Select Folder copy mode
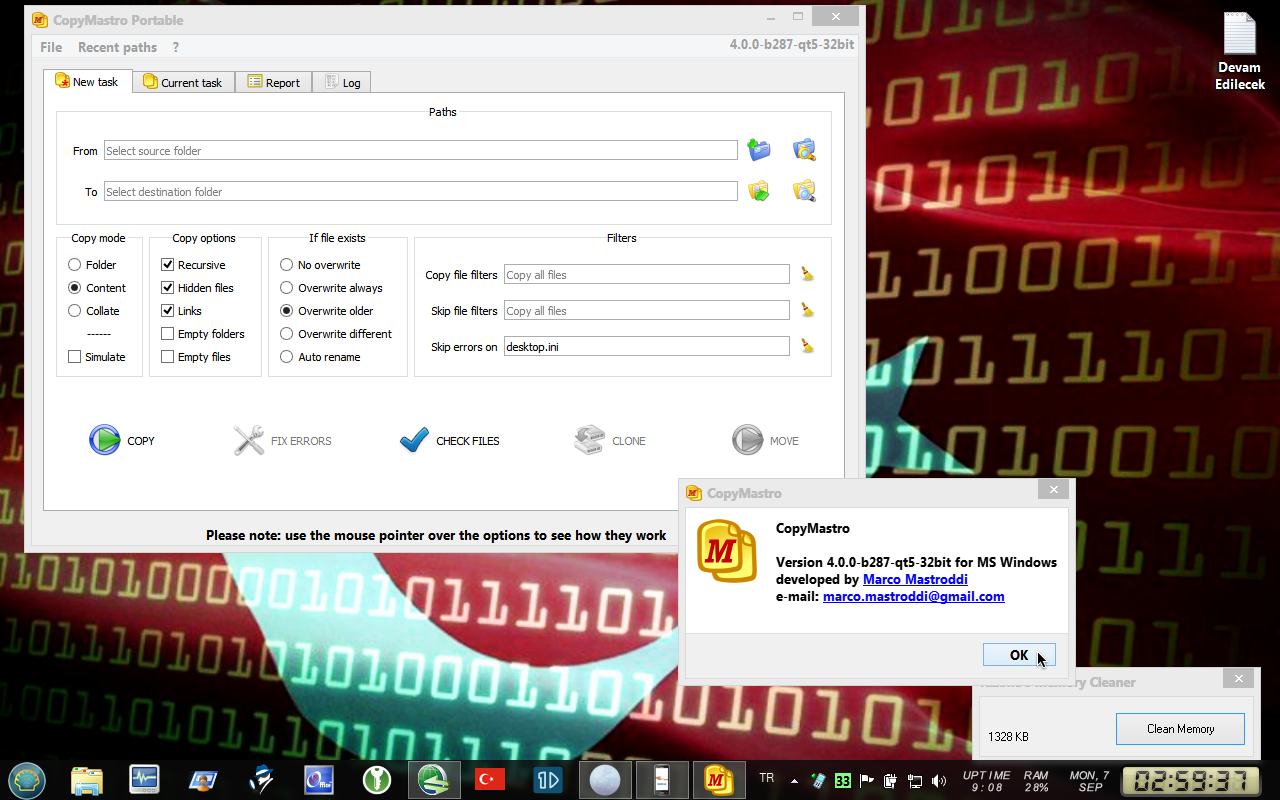Image resolution: width=1280 pixels, height=800 pixels. coord(92,265)
